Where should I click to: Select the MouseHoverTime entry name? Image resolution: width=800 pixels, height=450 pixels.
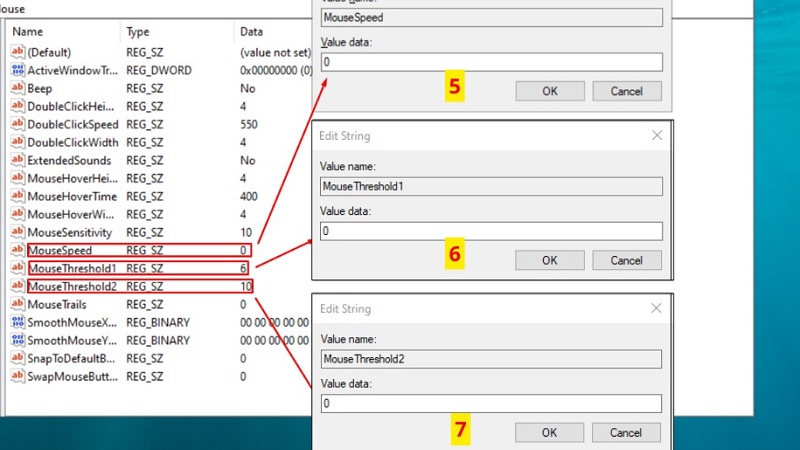[72, 196]
